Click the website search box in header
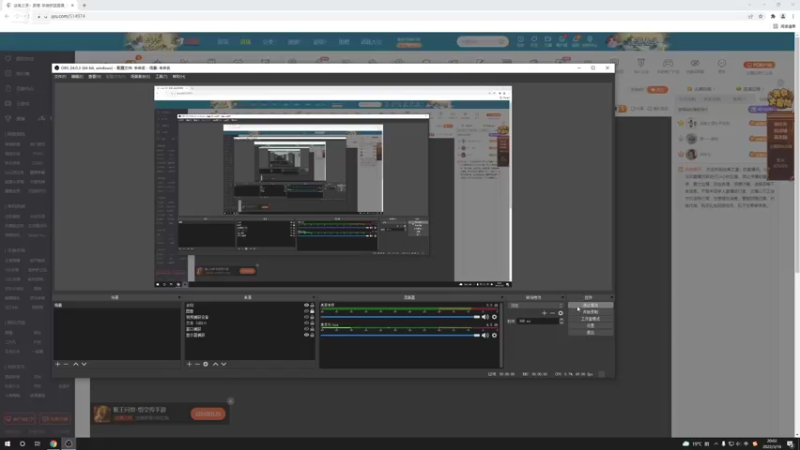Screen dimensions: 800x450 click(482, 41)
